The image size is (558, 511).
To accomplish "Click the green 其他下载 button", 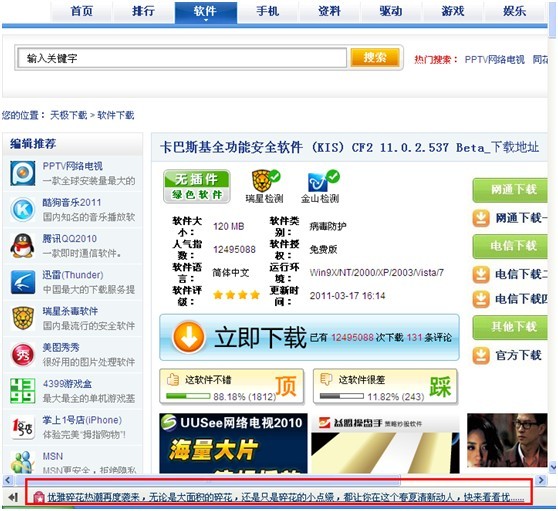I will (510, 327).
